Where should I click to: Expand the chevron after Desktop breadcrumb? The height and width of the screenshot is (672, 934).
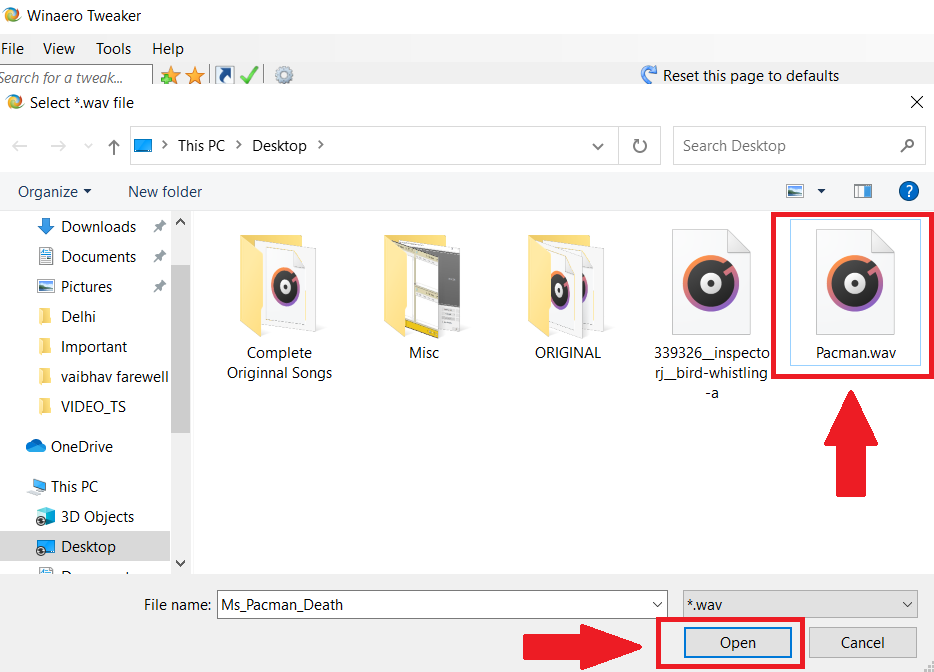[x=320, y=145]
